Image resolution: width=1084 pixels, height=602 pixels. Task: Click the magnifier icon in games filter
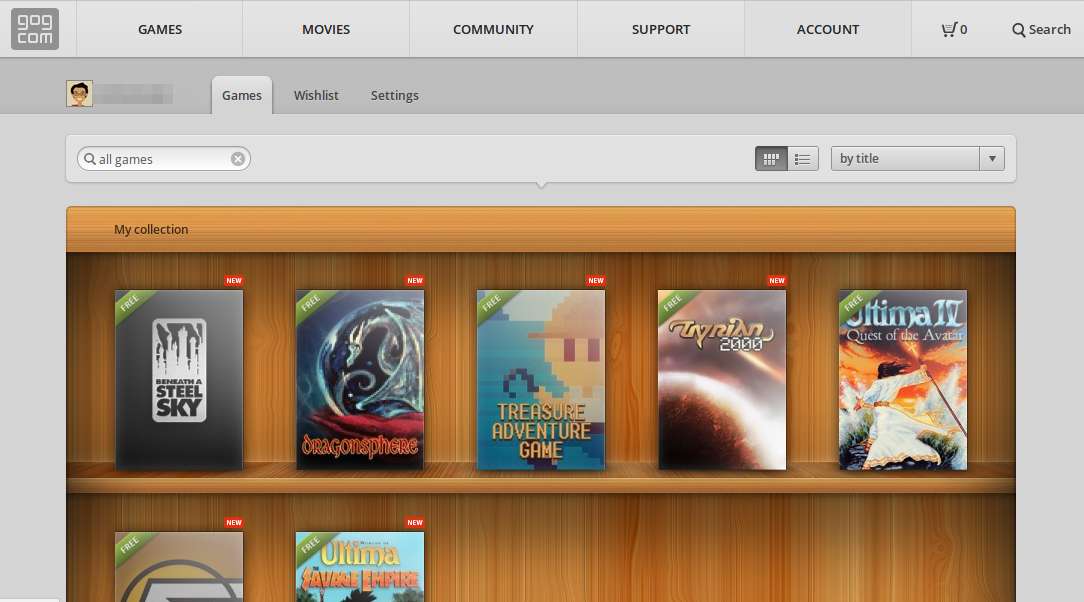coord(90,159)
